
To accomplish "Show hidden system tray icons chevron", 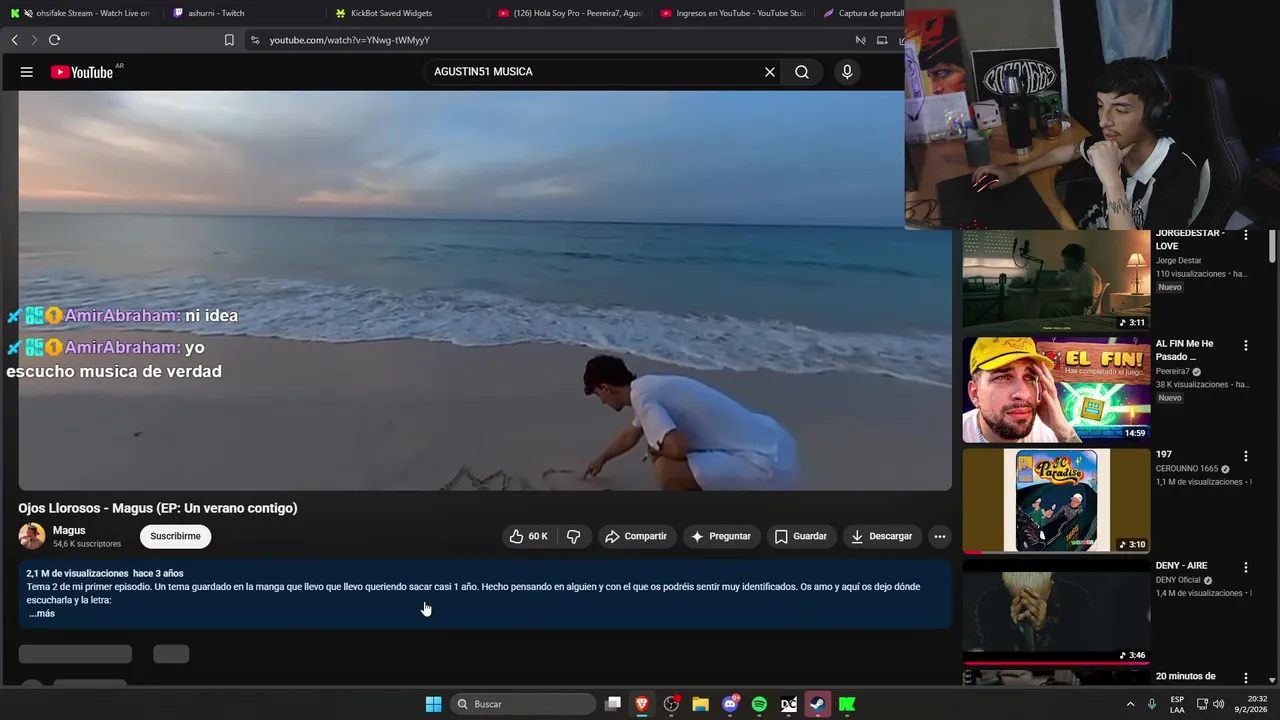I will pyautogui.click(x=1130, y=704).
